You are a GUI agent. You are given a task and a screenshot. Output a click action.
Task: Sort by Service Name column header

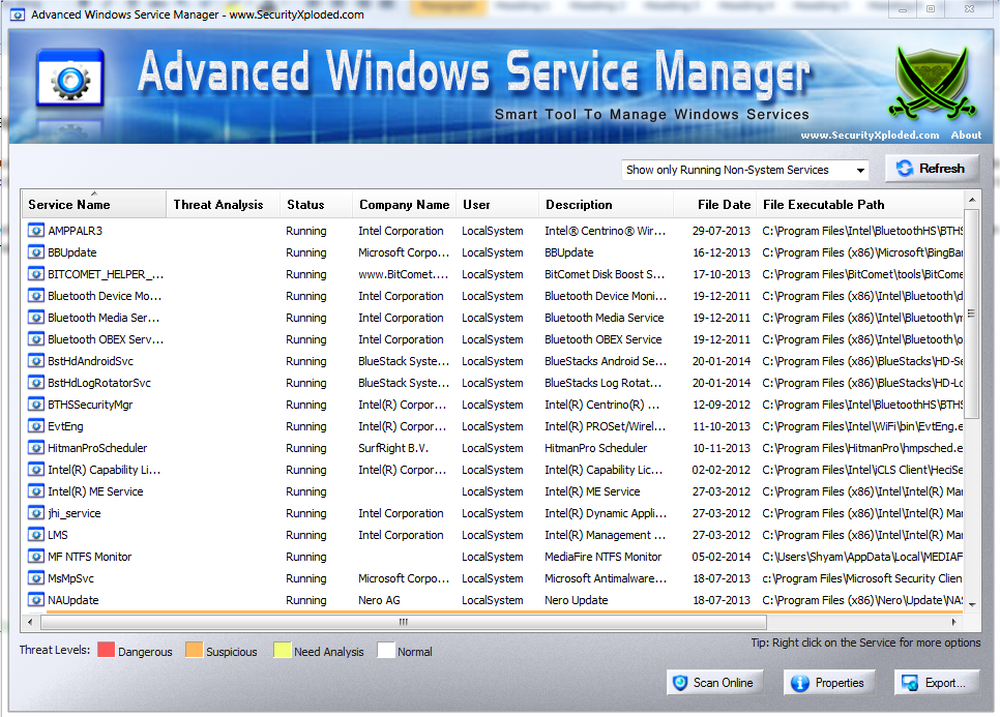94,204
